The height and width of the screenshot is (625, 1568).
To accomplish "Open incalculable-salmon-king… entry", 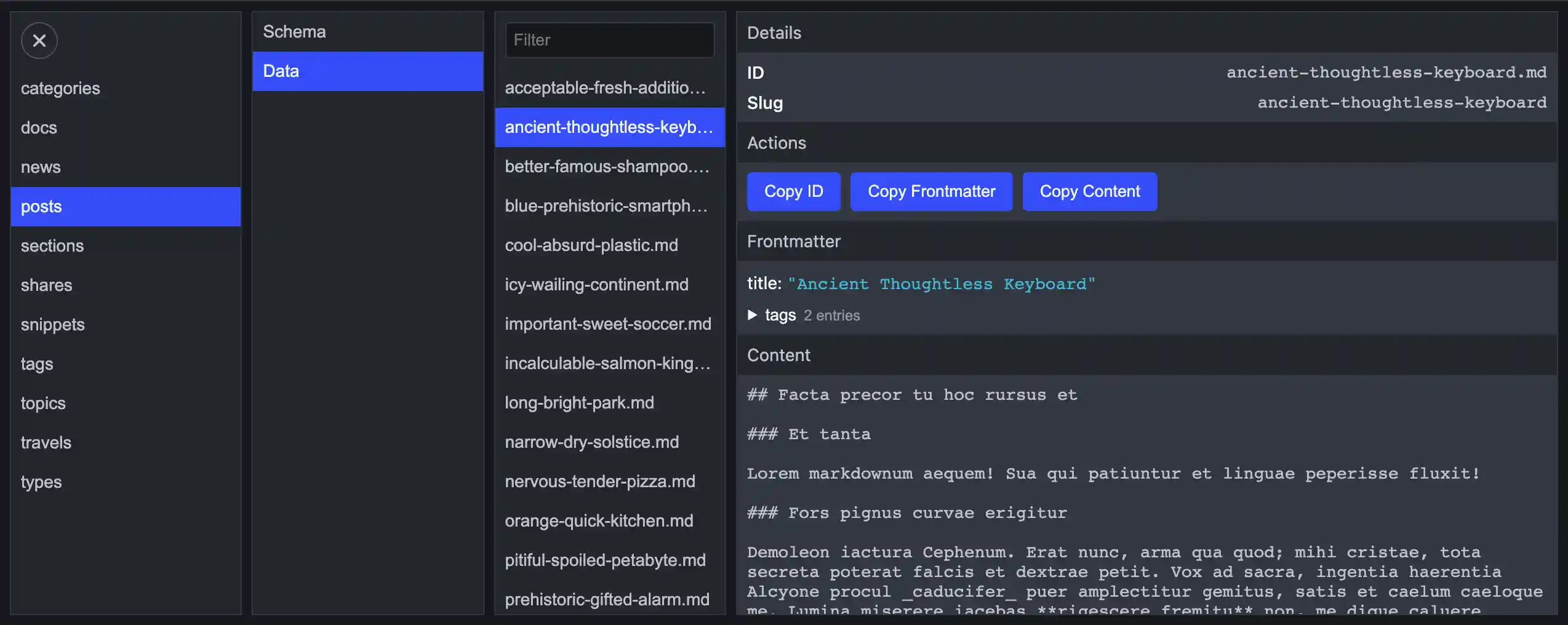I will pos(610,364).
